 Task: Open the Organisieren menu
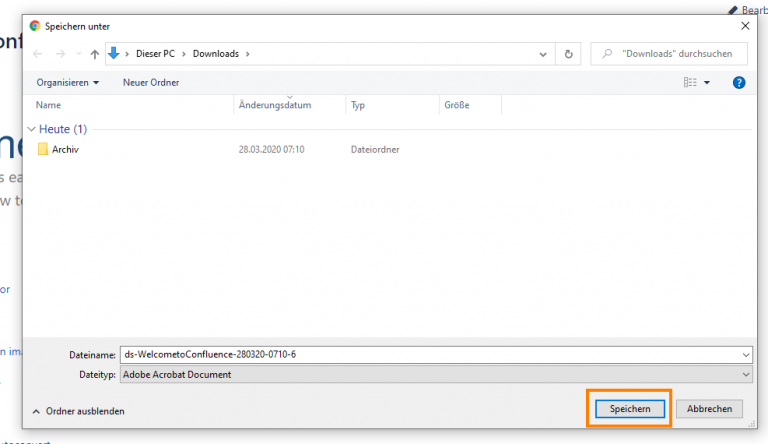coord(68,82)
